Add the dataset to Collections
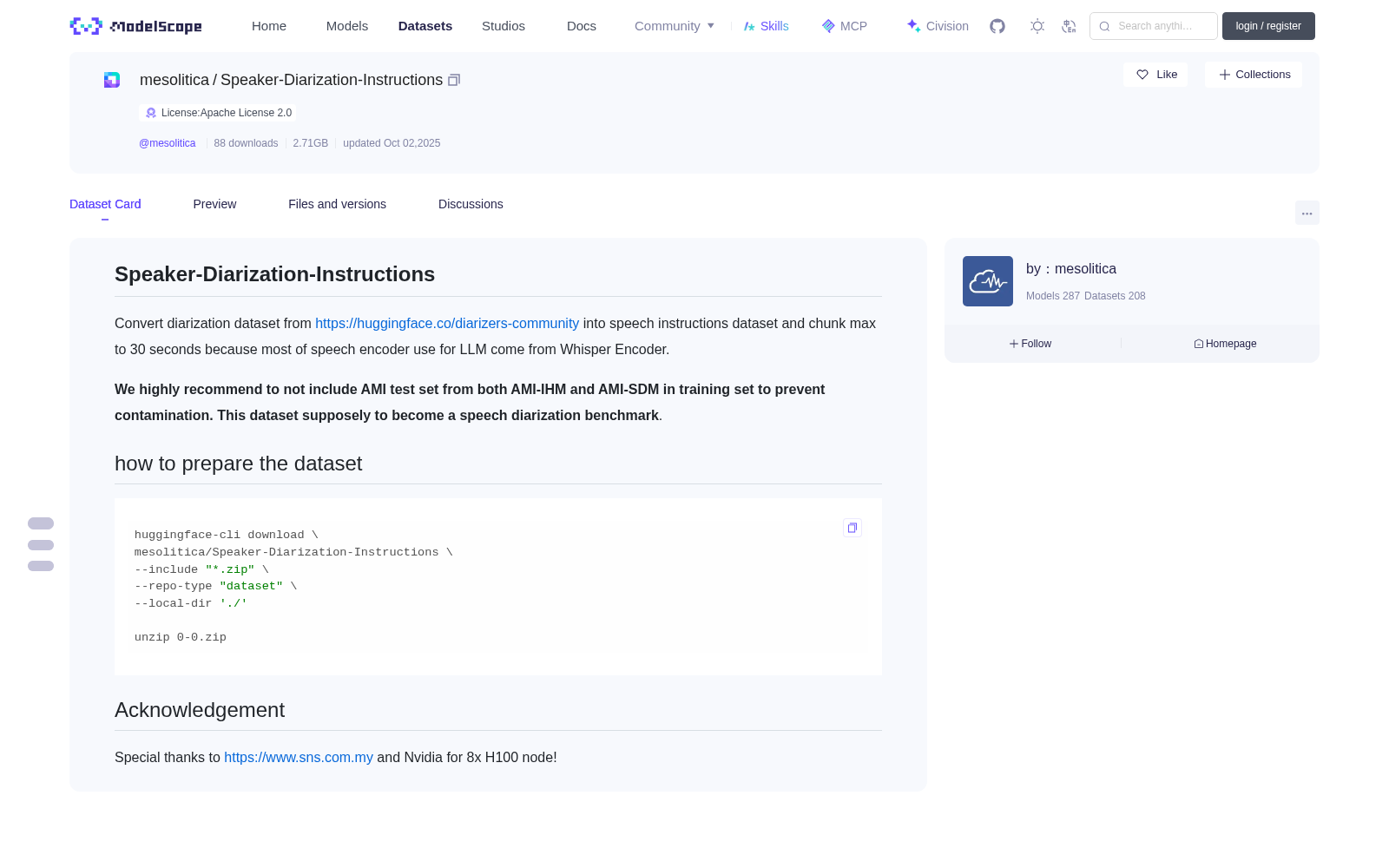The width and height of the screenshot is (1389, 868). 1254,75
